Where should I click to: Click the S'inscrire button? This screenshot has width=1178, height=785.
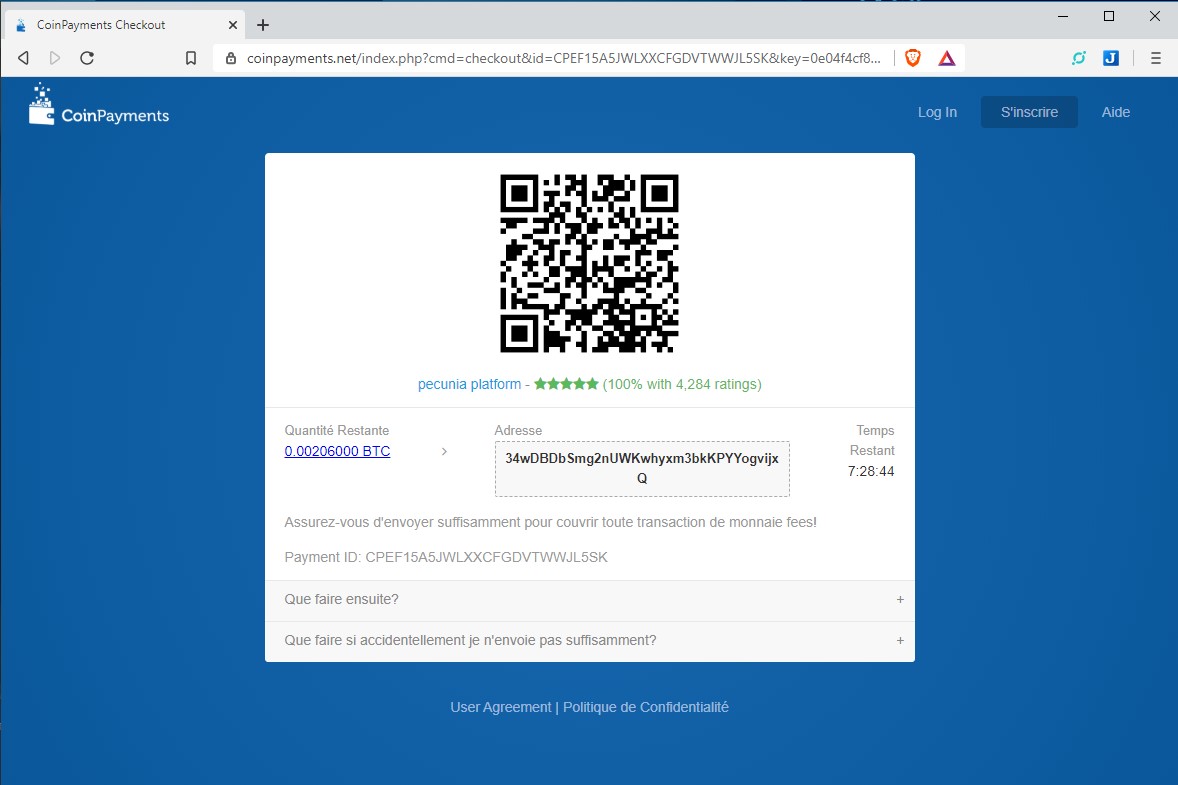[1029, 112]
